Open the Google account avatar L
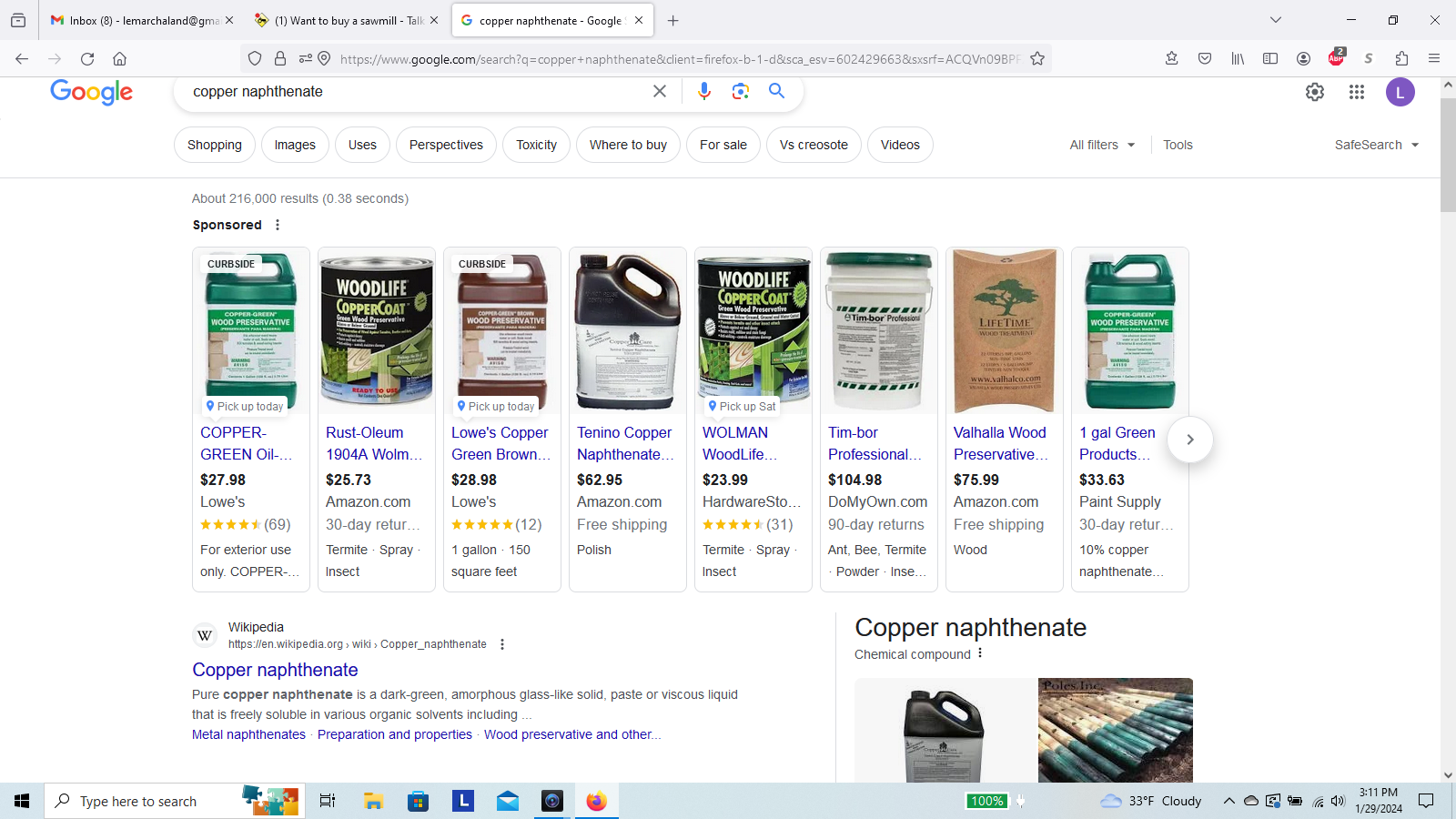This screenshot has height=819, width=1456. [x=1400, y=92]
